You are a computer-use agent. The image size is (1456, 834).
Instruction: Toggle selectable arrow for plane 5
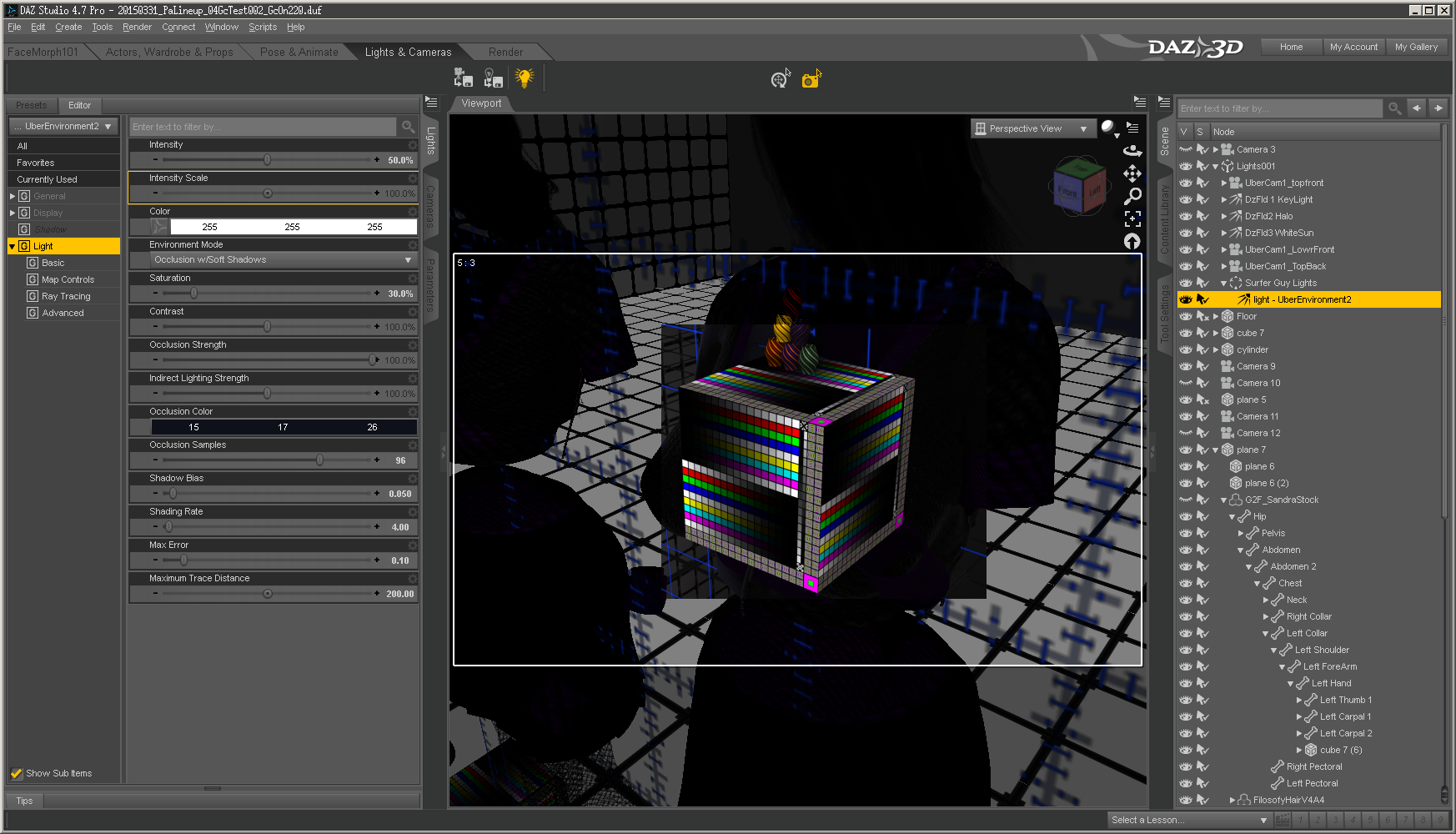pos(1202,399)
